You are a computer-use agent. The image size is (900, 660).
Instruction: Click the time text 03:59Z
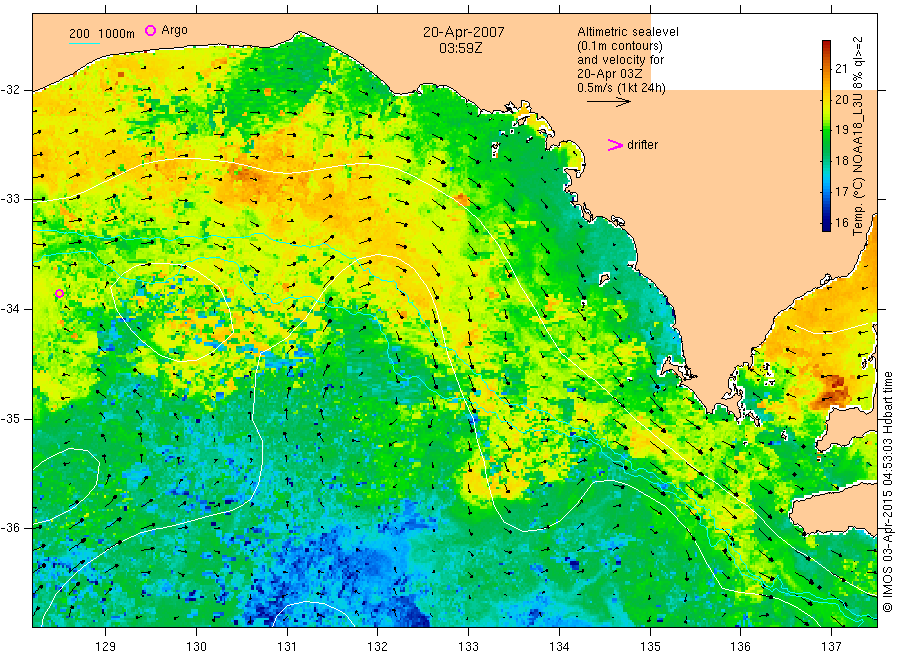(461, 48)
